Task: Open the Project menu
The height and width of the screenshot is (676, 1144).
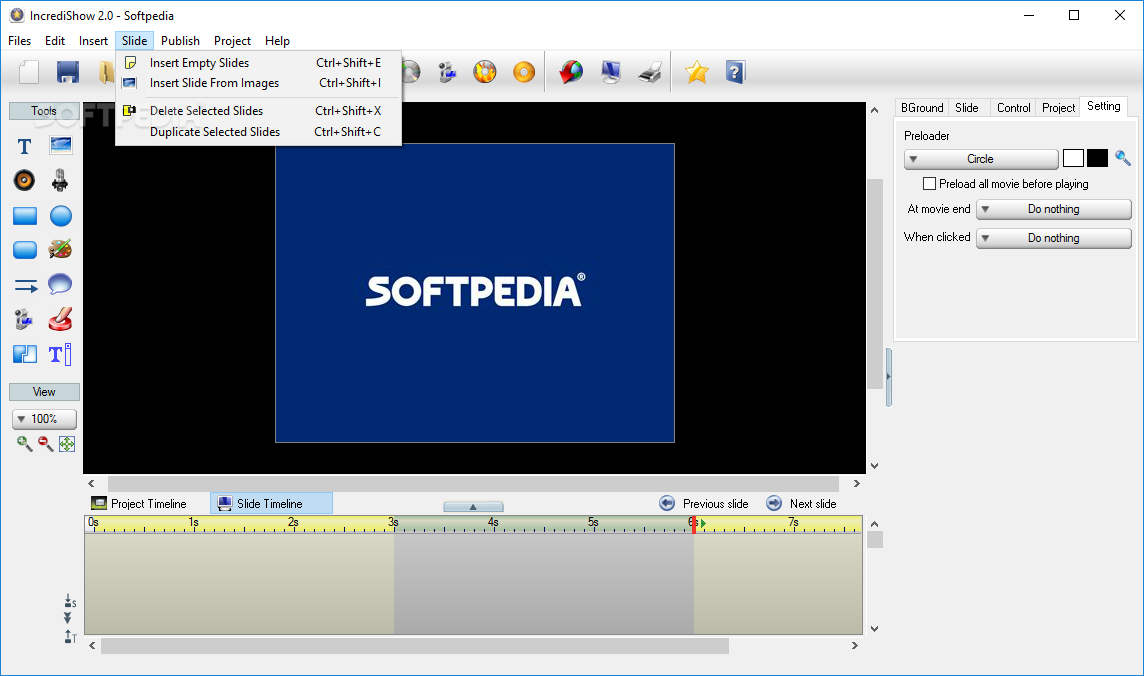Action: coord(232,41)
